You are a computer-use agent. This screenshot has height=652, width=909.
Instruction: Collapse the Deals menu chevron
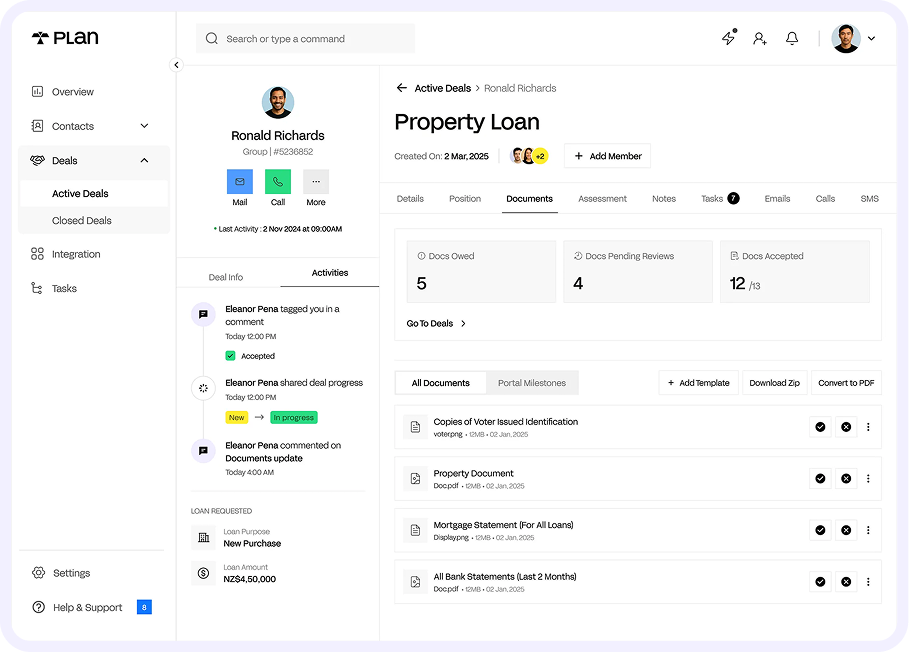coord(144,160)
